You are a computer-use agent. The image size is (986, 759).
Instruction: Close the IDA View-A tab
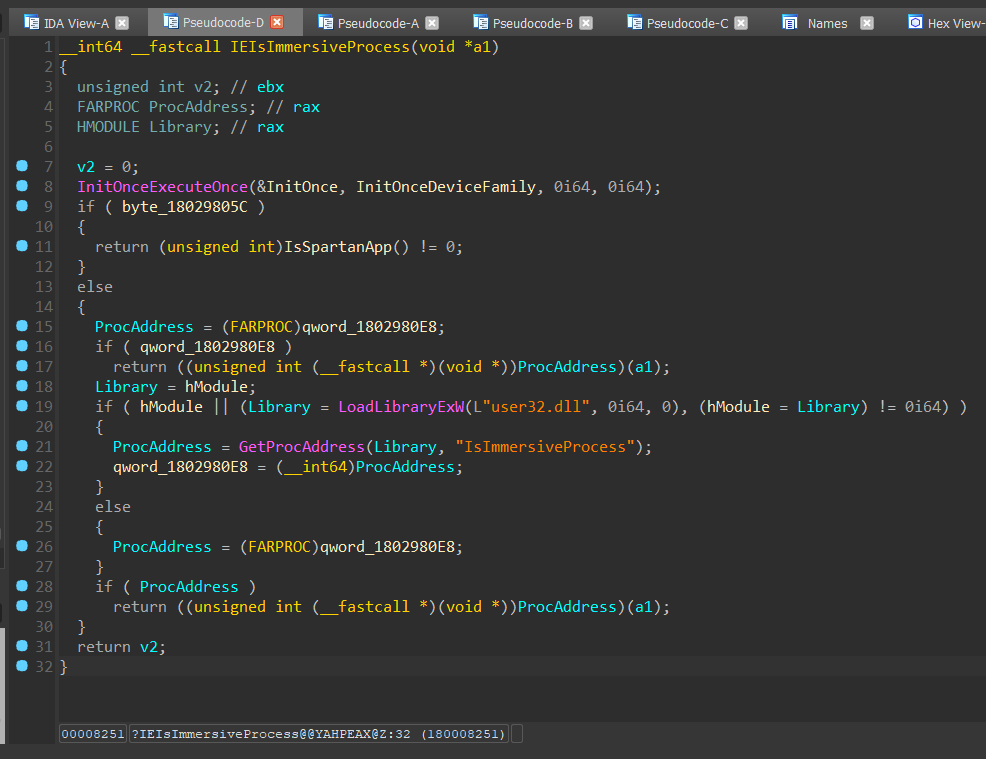(122, 22)
